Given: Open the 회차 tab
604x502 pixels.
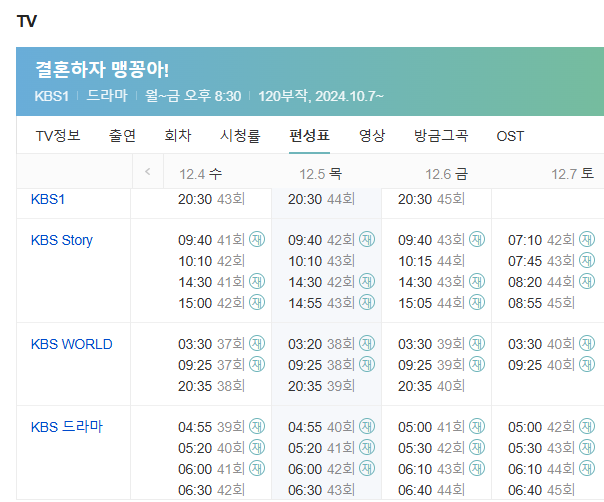Looking at the screenshot, I should point(178,136).
